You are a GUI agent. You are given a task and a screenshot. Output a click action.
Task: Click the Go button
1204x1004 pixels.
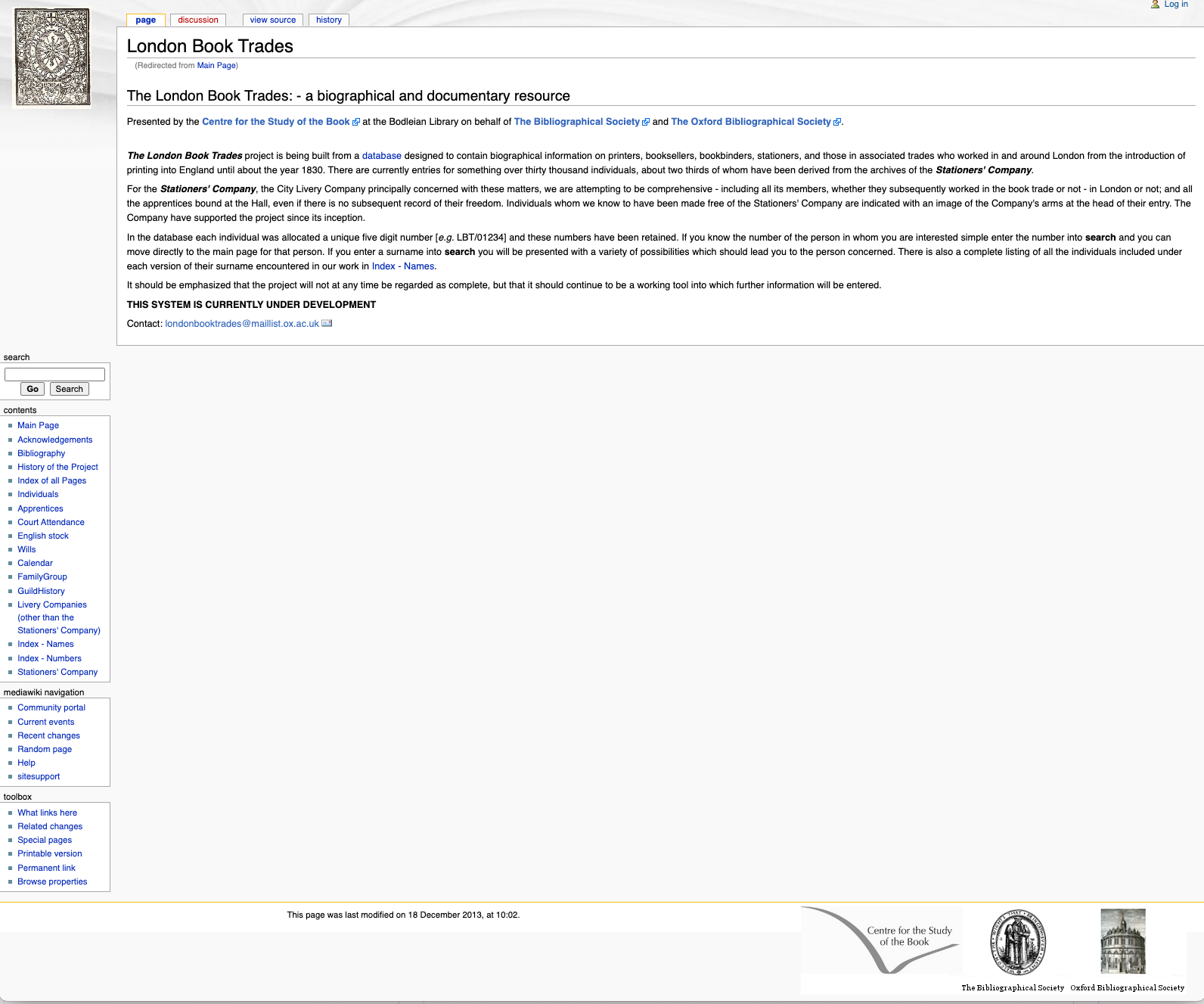coord(33,389)
